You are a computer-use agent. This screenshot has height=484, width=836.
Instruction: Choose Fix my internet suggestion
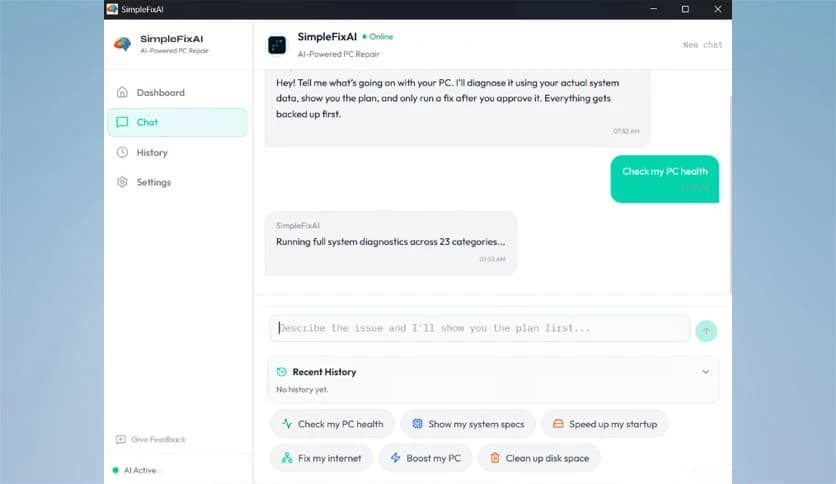pyautogui.click(x=321, y=458)
